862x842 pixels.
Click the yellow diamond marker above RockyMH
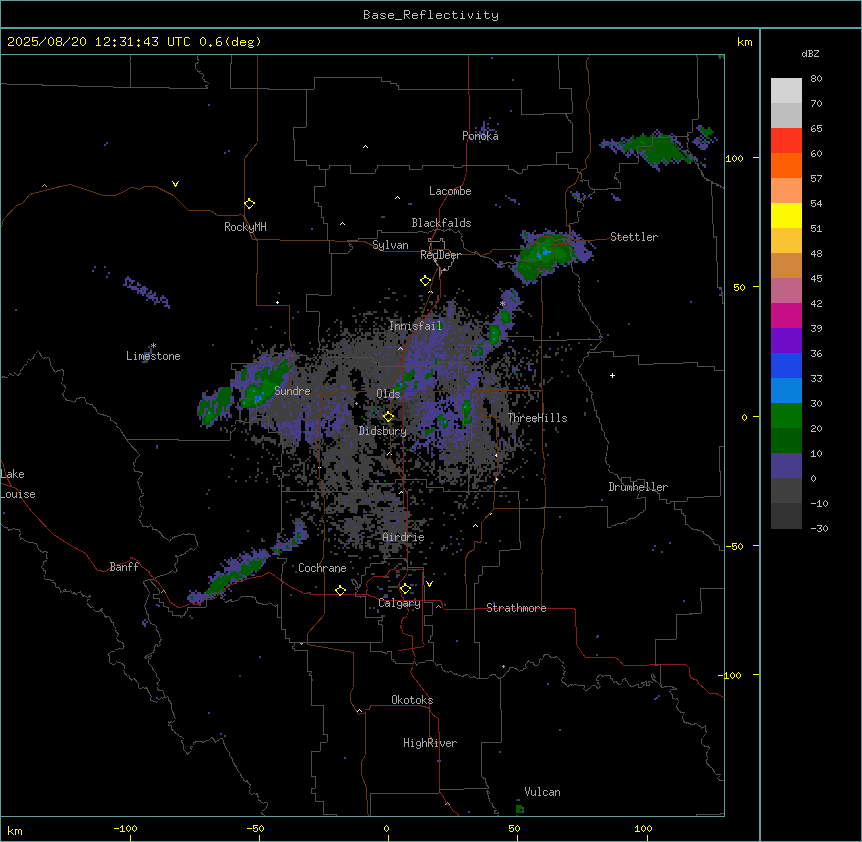point(250,204)
